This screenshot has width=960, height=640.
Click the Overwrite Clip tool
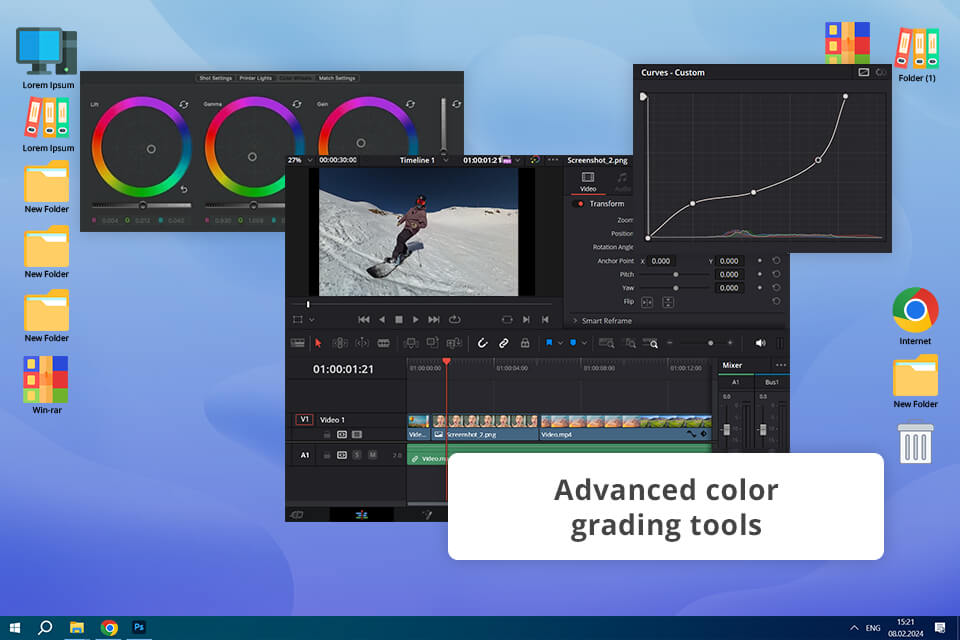click(432, 343)
